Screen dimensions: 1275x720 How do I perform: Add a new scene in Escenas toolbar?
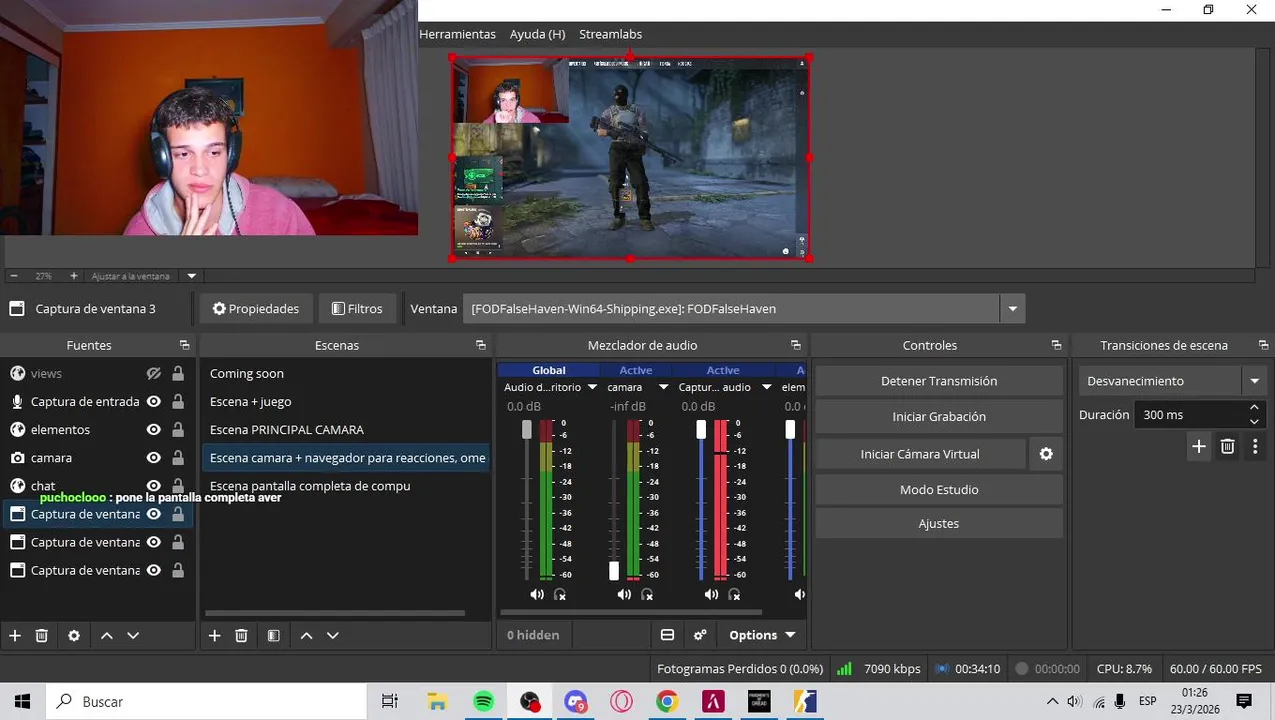click(214, 635)
